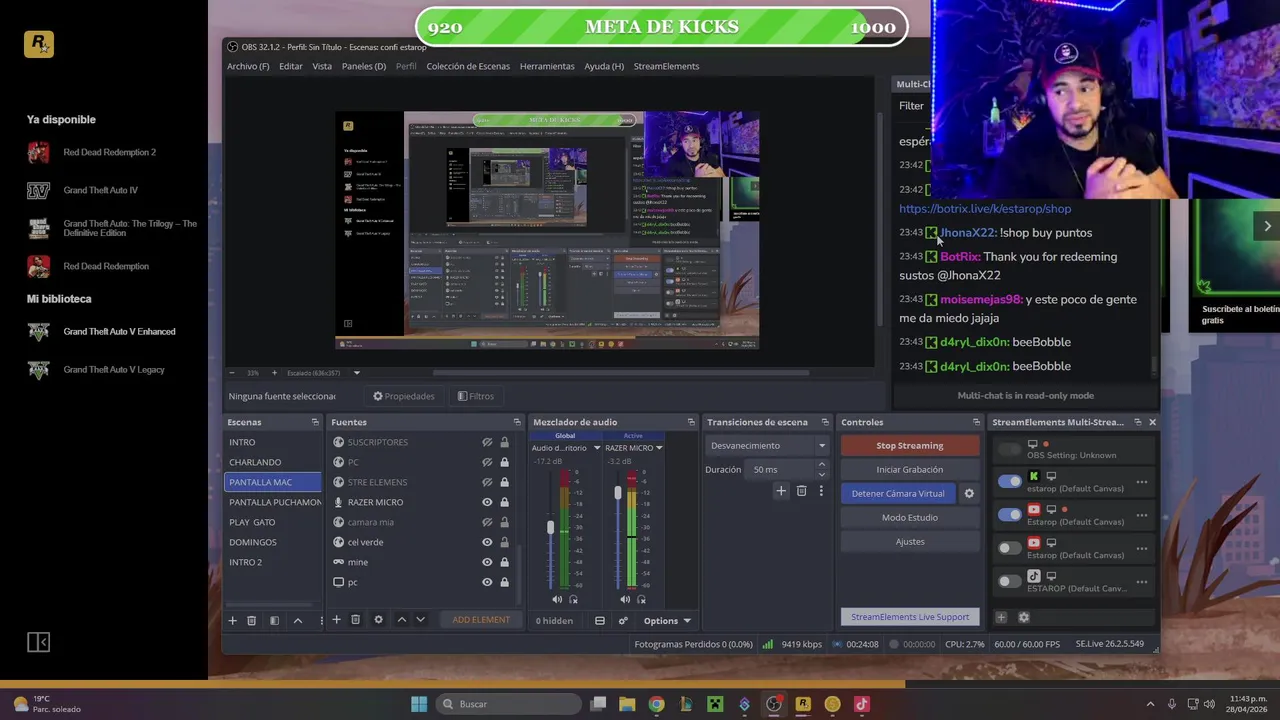
Task: Add a new scene with the Escenas plus icon
Action: click(x=232, y=620)
